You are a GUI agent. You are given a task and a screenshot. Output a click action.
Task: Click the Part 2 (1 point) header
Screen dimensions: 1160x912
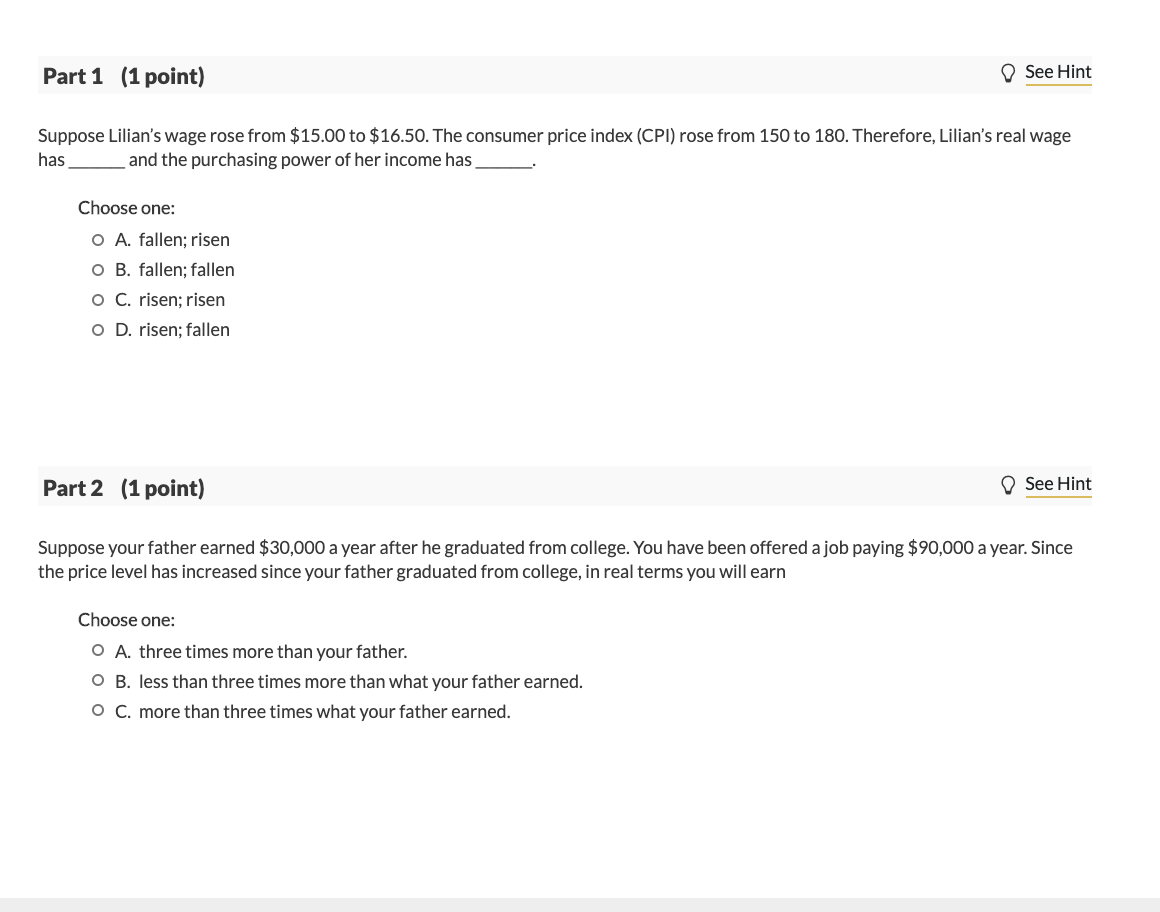point(123,488)
